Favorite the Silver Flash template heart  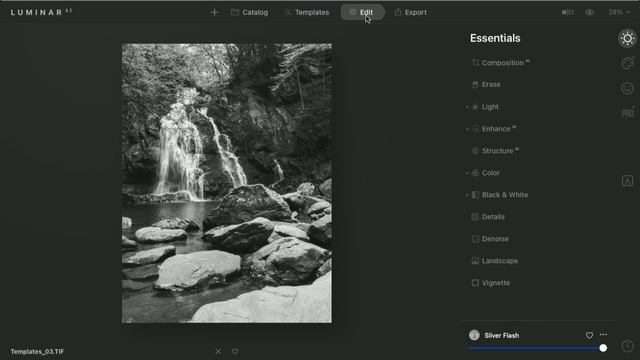[589, 335]
